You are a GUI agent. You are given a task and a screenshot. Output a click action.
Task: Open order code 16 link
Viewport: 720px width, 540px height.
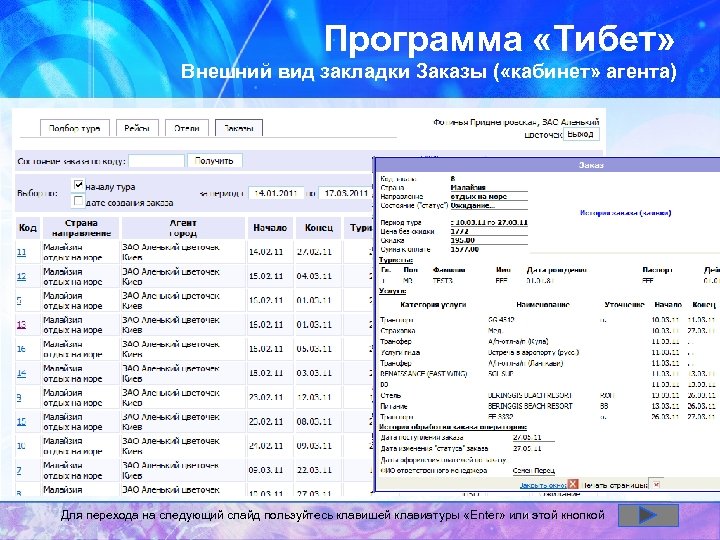21,349
